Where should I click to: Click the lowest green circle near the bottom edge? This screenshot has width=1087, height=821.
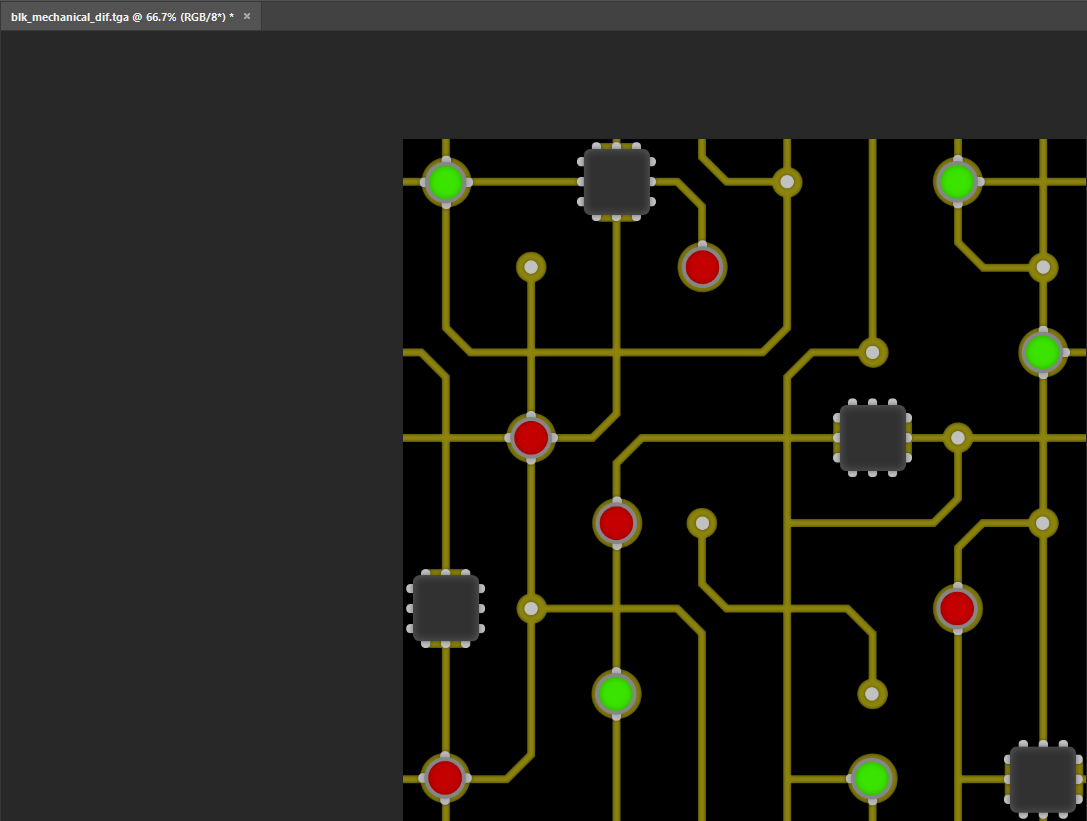pos(872,778)
